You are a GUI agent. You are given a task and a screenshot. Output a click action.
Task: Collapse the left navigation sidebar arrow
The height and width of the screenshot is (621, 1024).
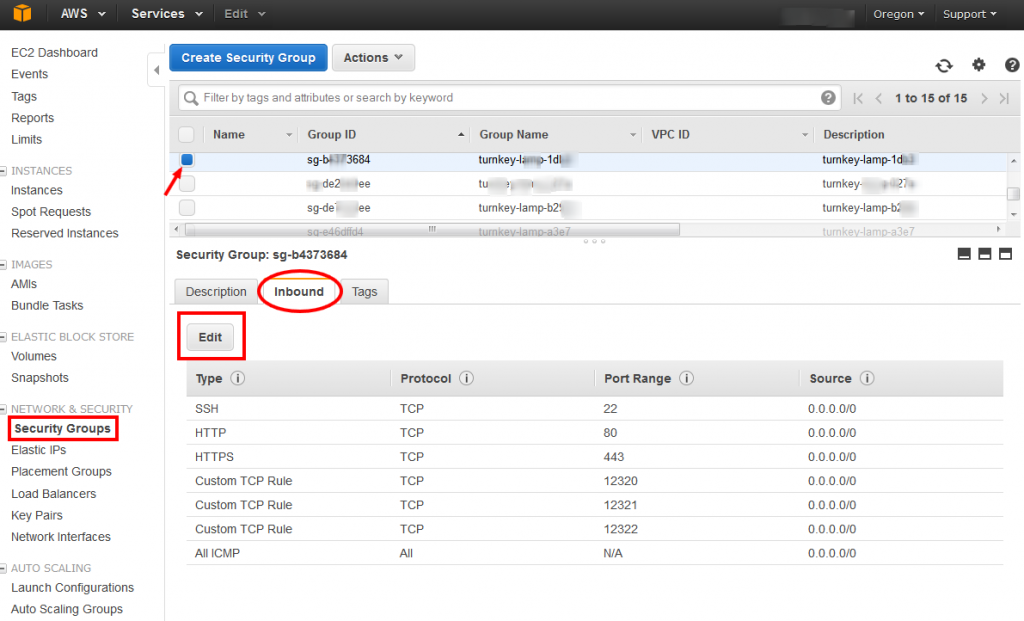click(157, 70)
